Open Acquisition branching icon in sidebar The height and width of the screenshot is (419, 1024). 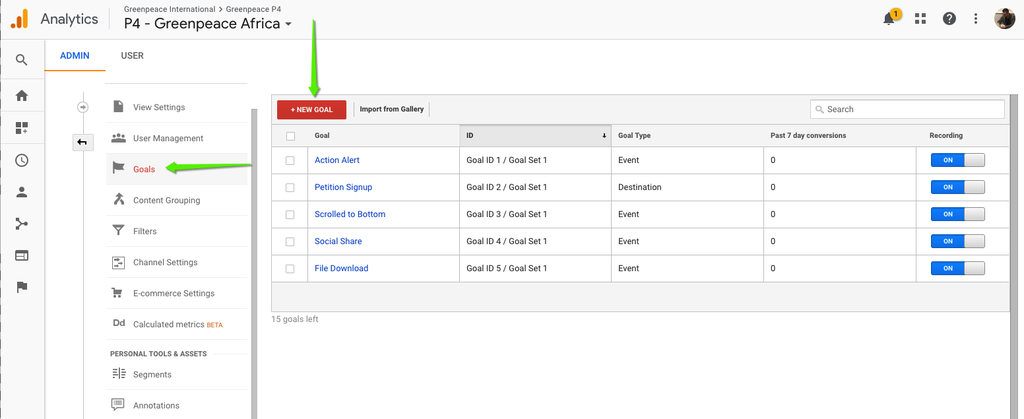tap(22, 224)
